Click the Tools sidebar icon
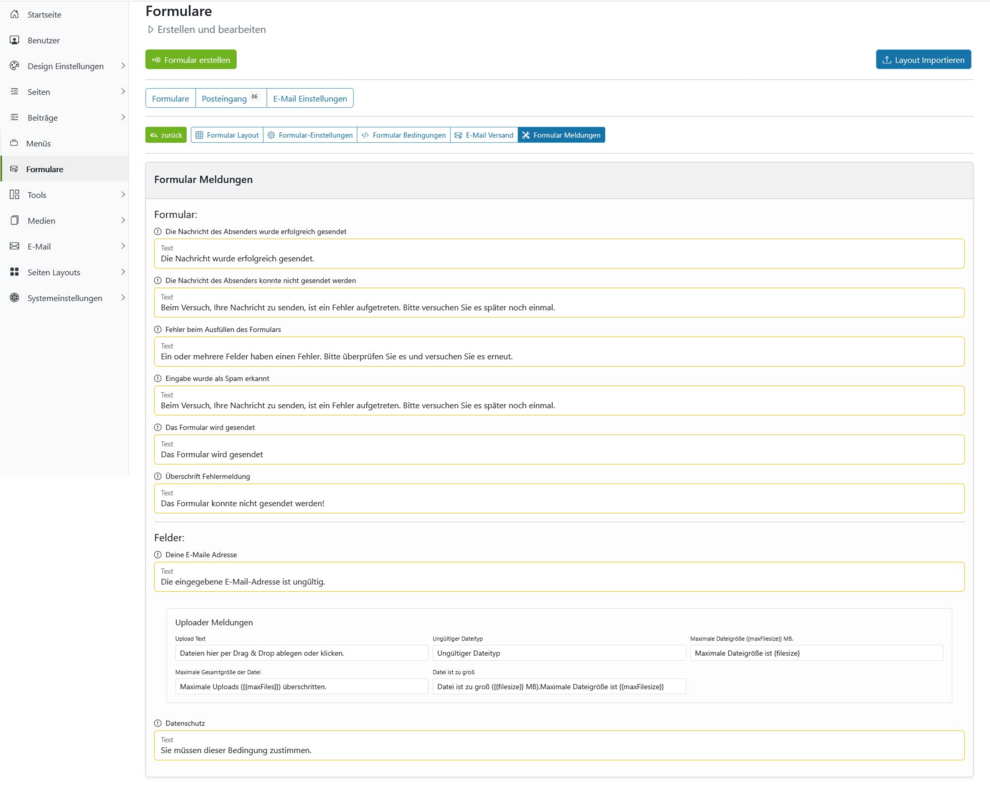 15,194
